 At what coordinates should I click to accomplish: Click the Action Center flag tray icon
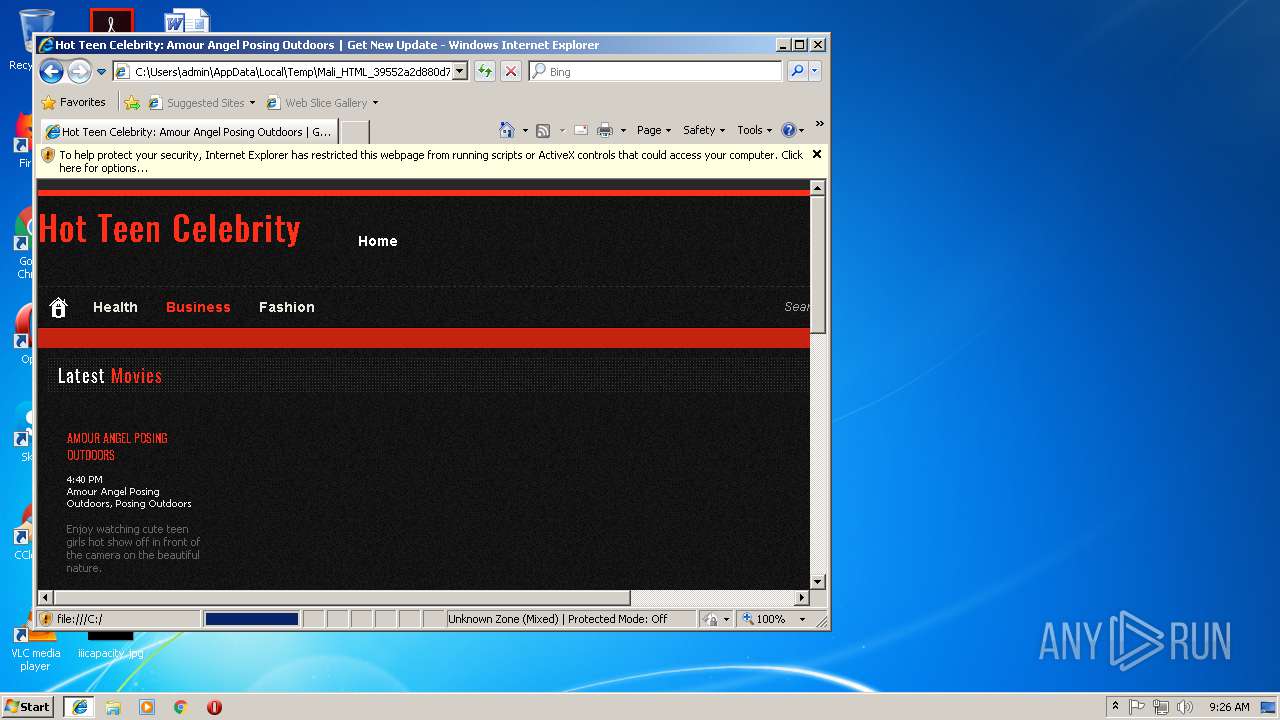(x=1137, y=706)
